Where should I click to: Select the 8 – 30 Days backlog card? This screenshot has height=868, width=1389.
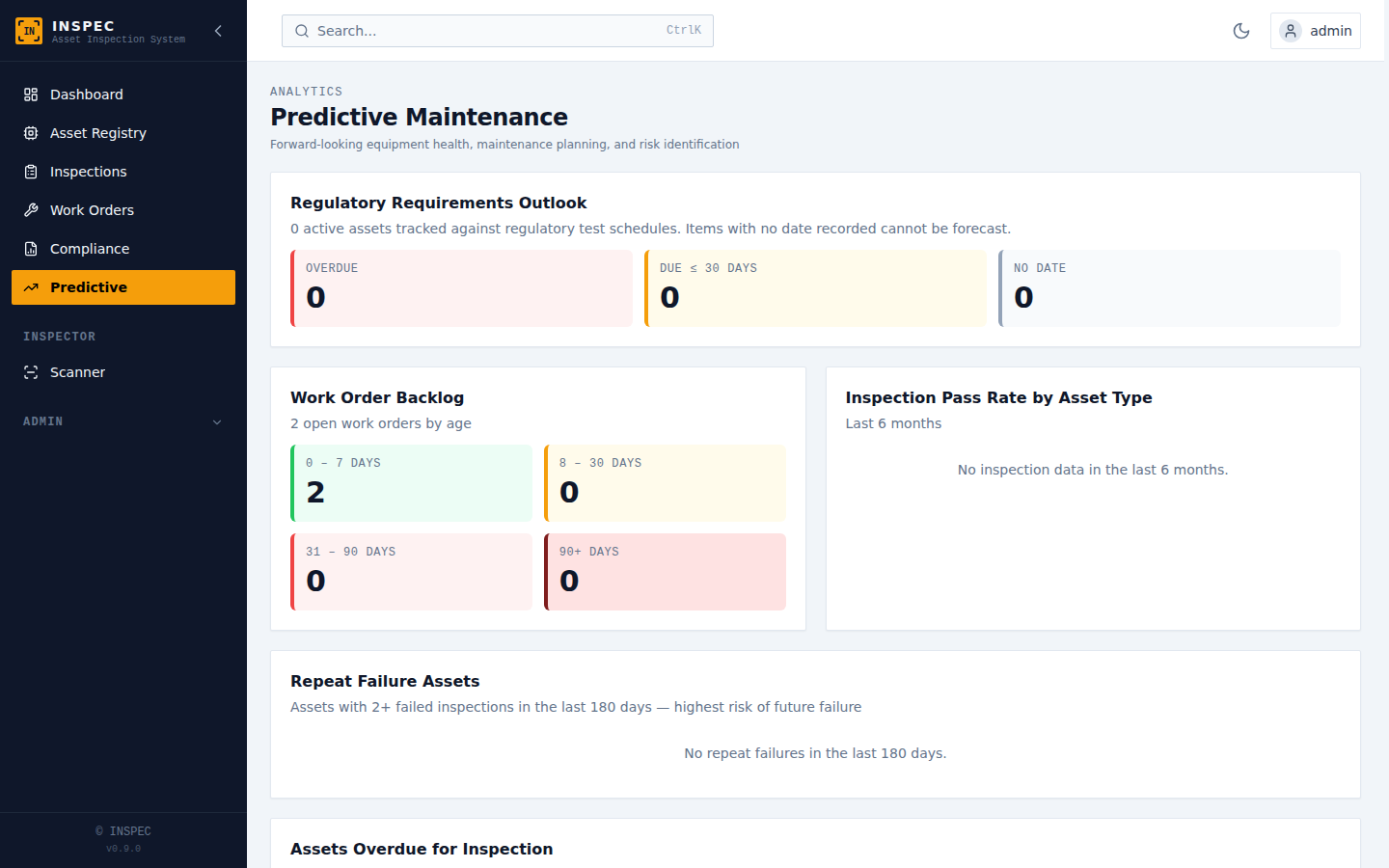pos(666,483)
